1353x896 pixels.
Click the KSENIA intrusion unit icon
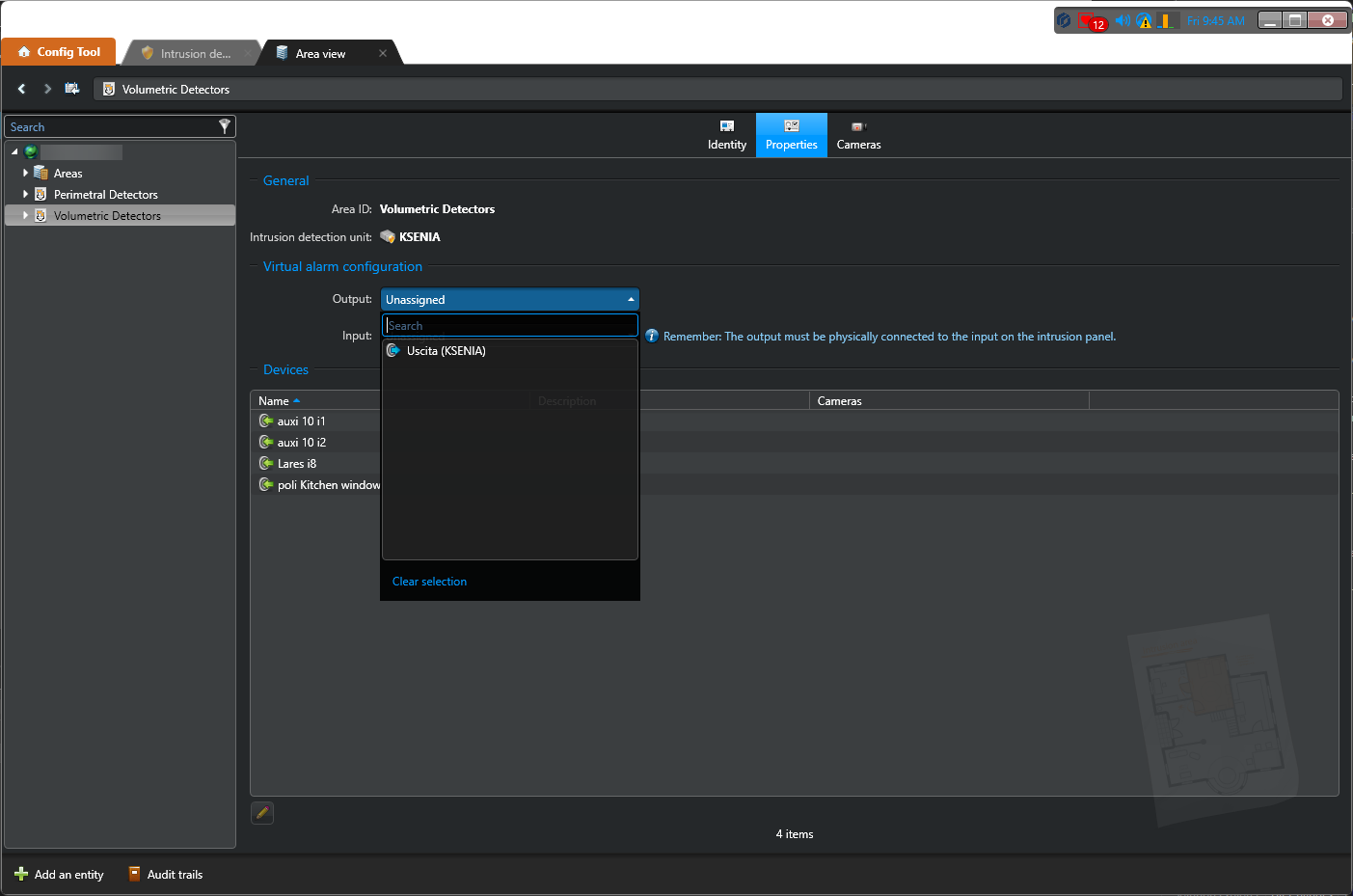[x=388, y=237]
